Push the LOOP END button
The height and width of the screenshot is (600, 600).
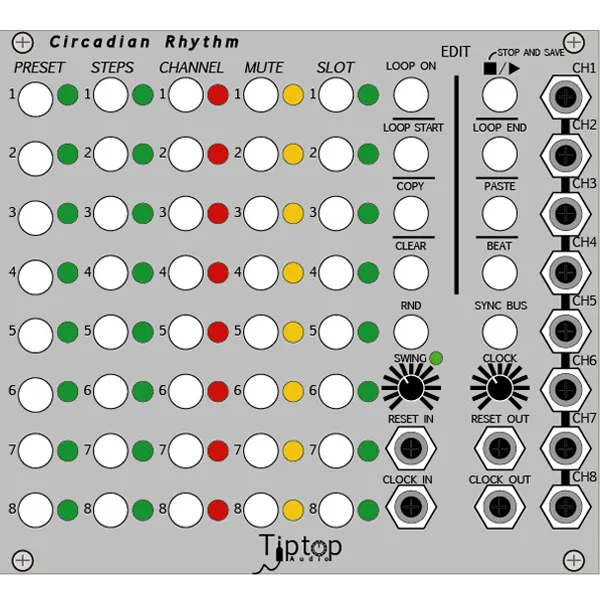(x=499, y=154)
